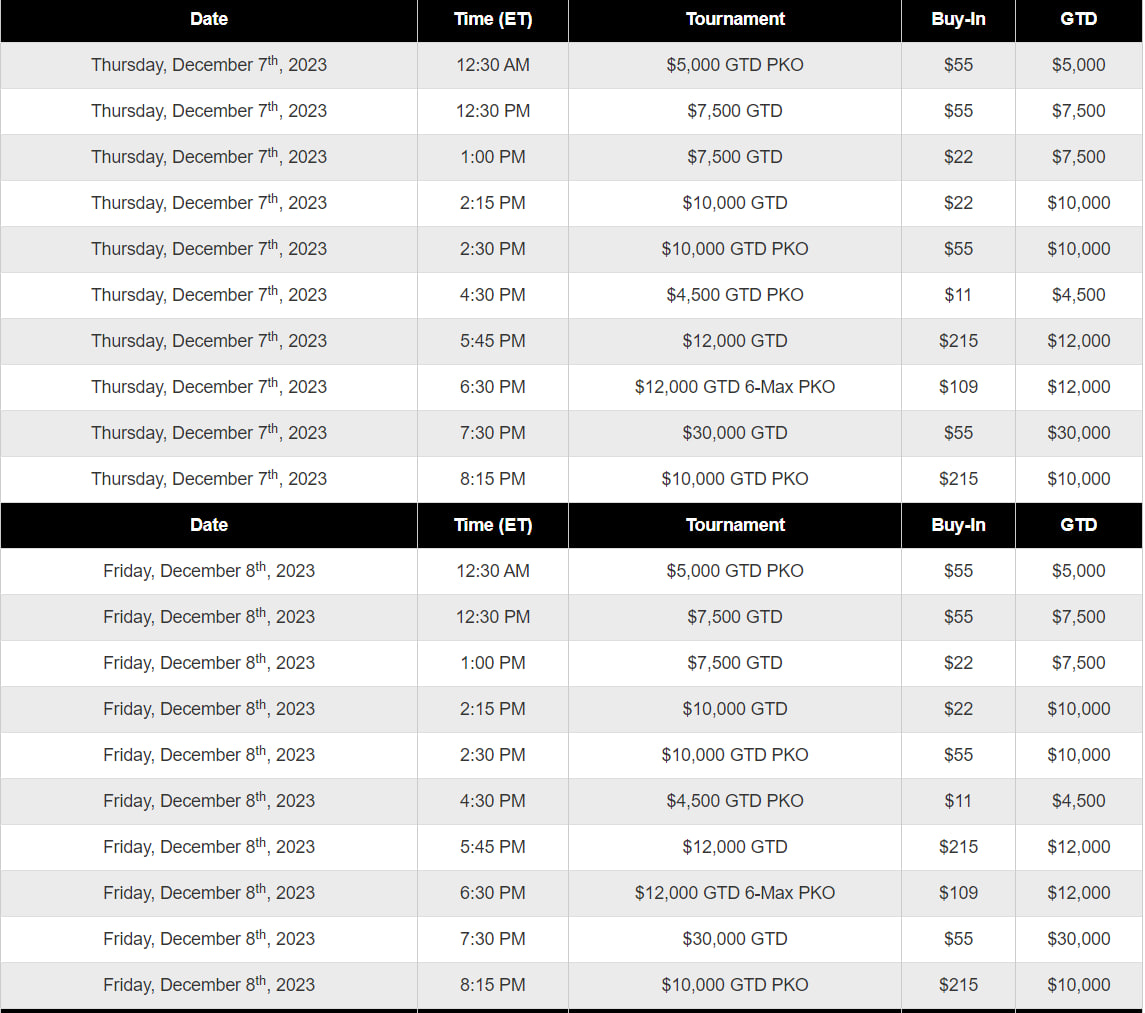Click the $11 buy-in for Friday's 4:30 PM event
The width and height of the screenshot is (1145, 1013).
[x=958, y=801]
